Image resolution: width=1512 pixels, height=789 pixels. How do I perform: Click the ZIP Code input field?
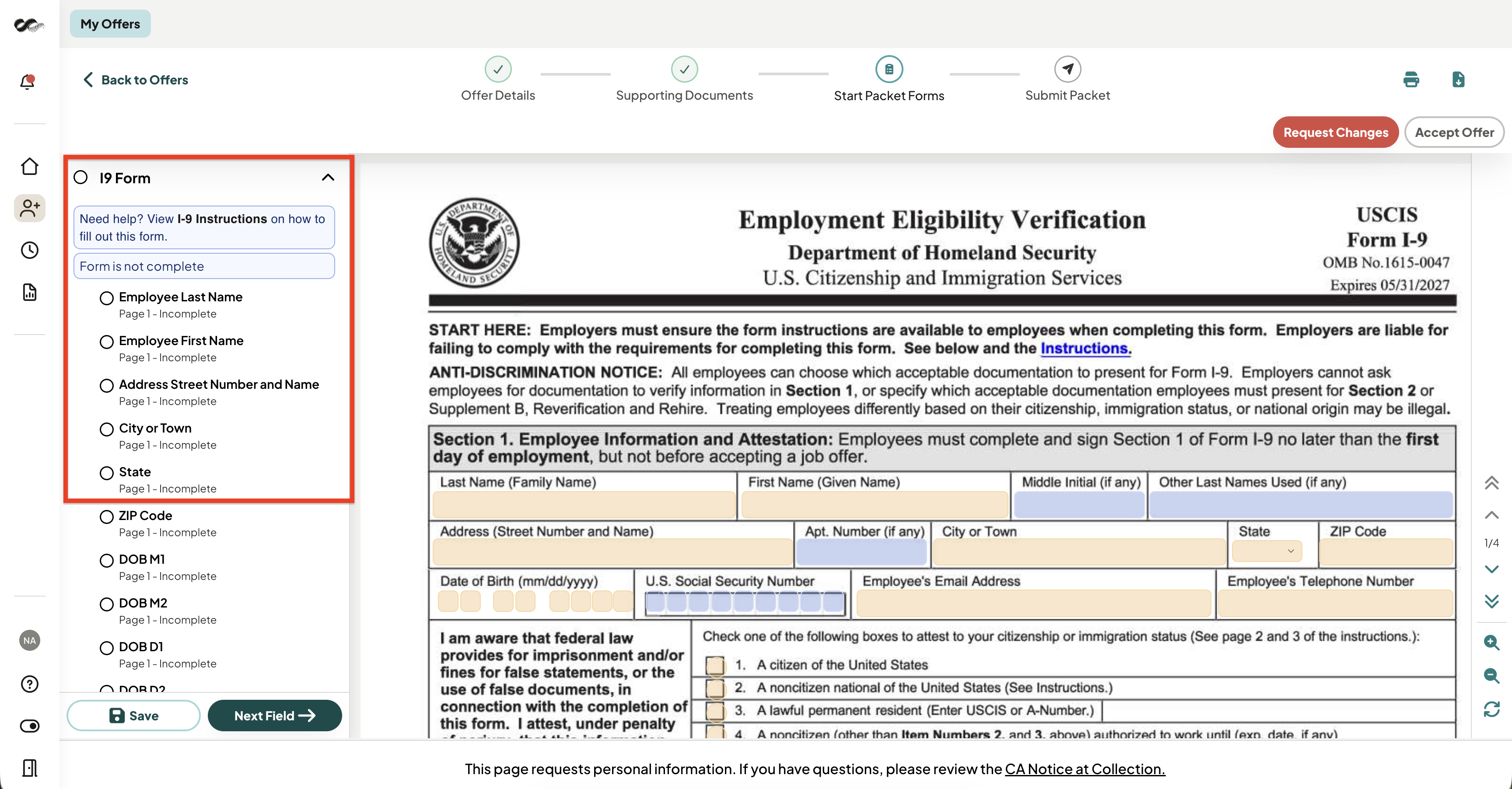point(1386,552)
